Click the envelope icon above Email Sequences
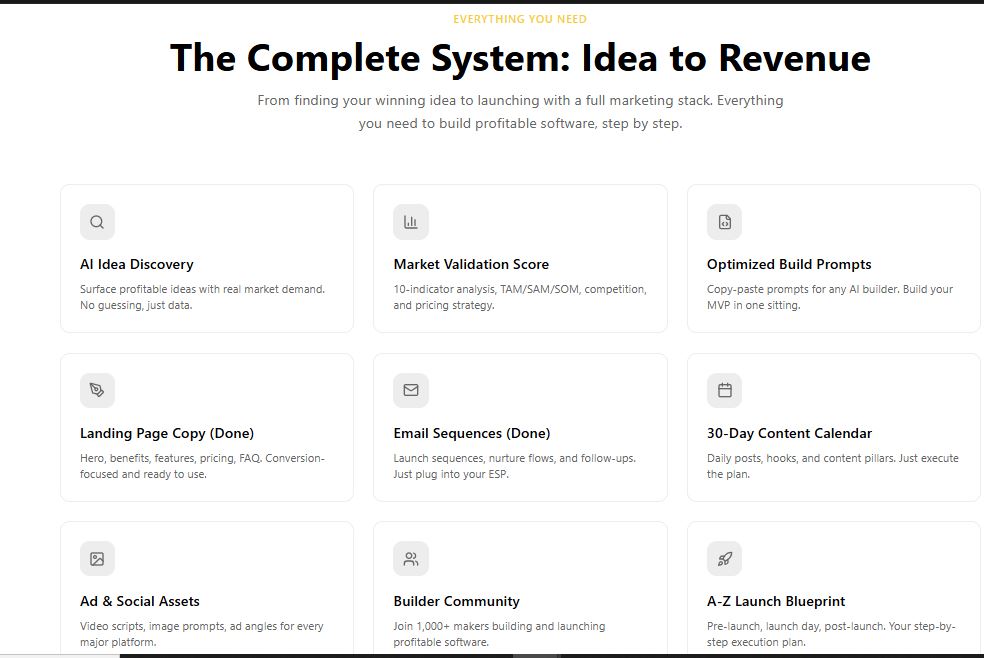This screenshot has height=658, width=984. click(x=410, y=390)
